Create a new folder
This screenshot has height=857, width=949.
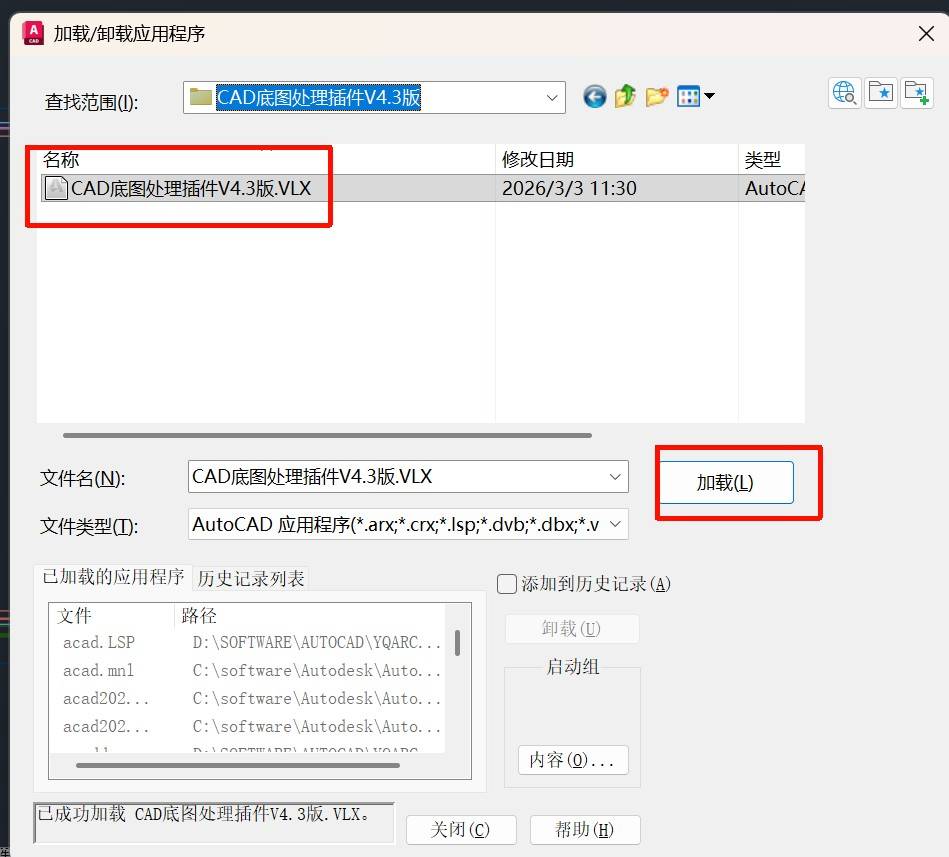click(x=656, y=97)
